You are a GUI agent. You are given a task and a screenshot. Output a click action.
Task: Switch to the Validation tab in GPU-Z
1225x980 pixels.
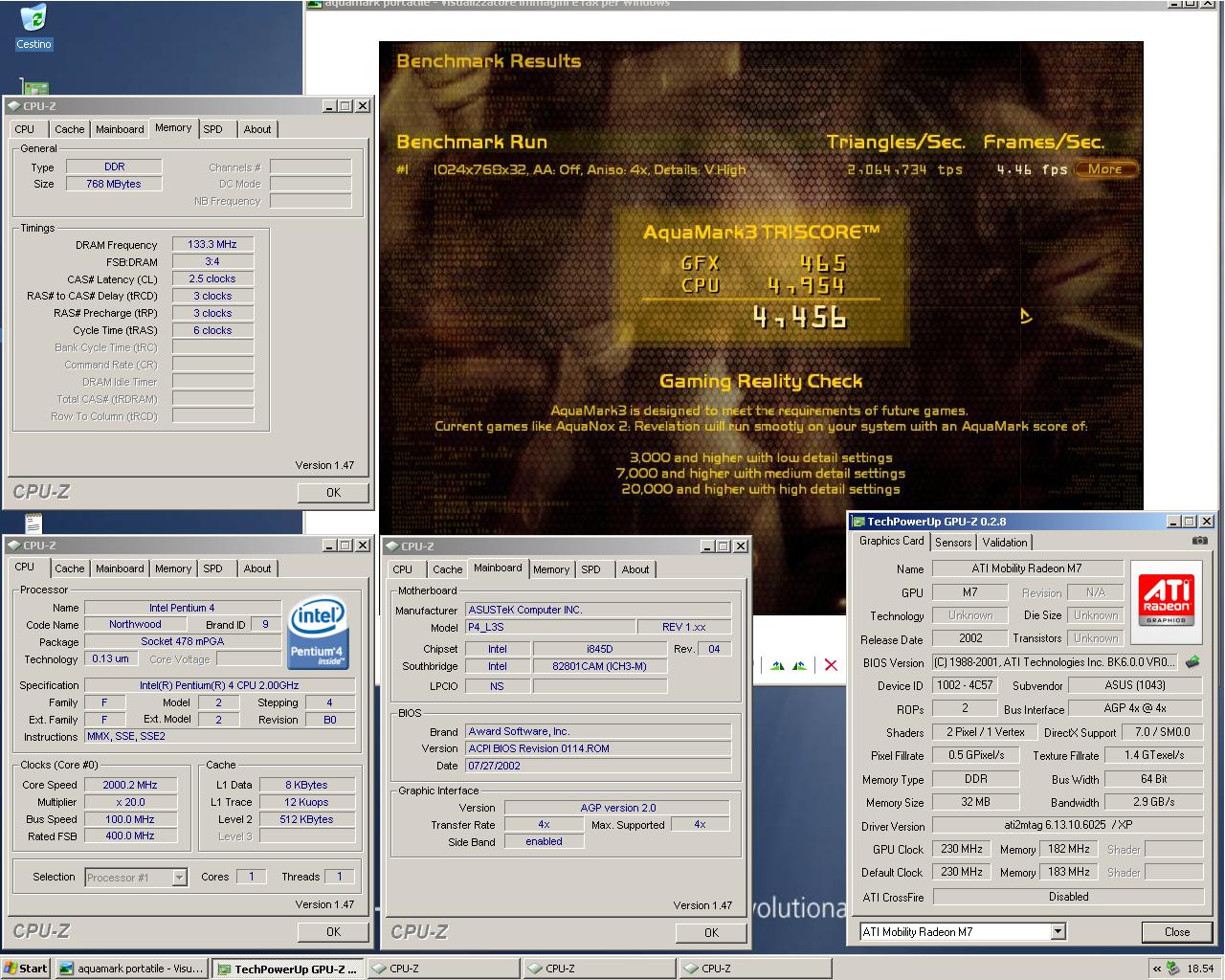tap(1005, 542)
